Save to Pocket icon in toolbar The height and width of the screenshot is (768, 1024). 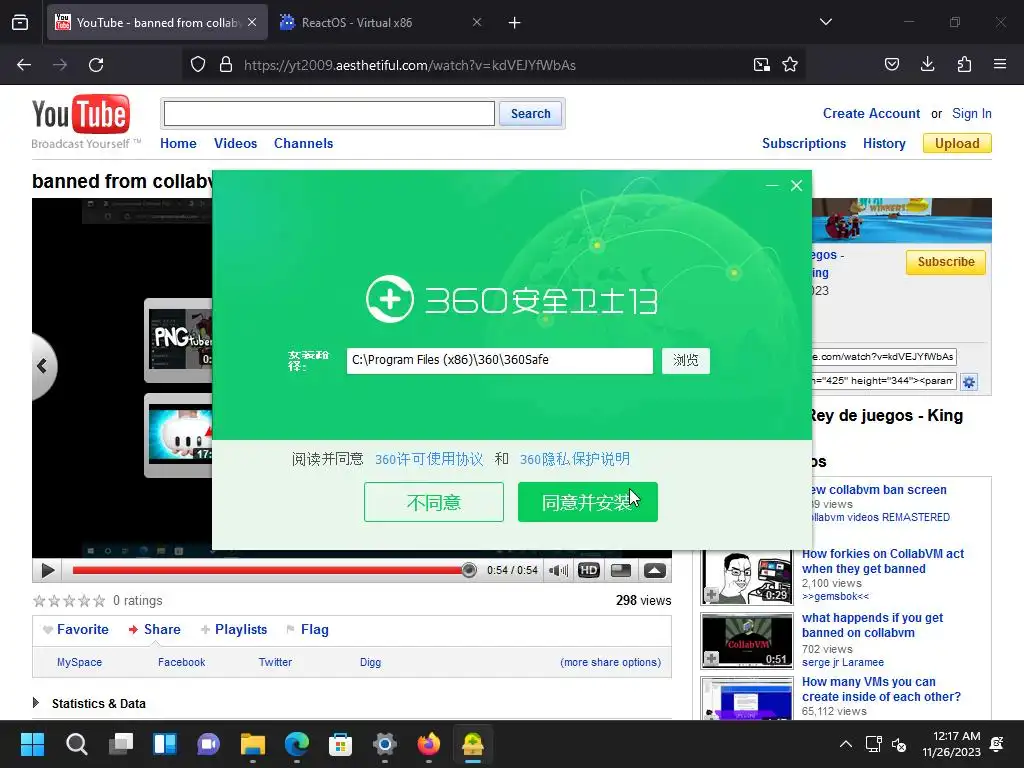(891, 65)
